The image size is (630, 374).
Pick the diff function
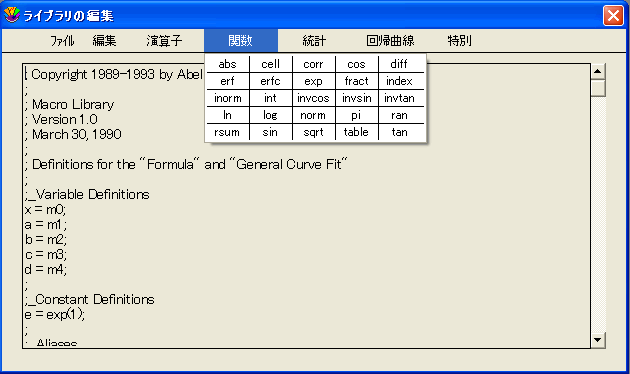click(x=399, y=64)
